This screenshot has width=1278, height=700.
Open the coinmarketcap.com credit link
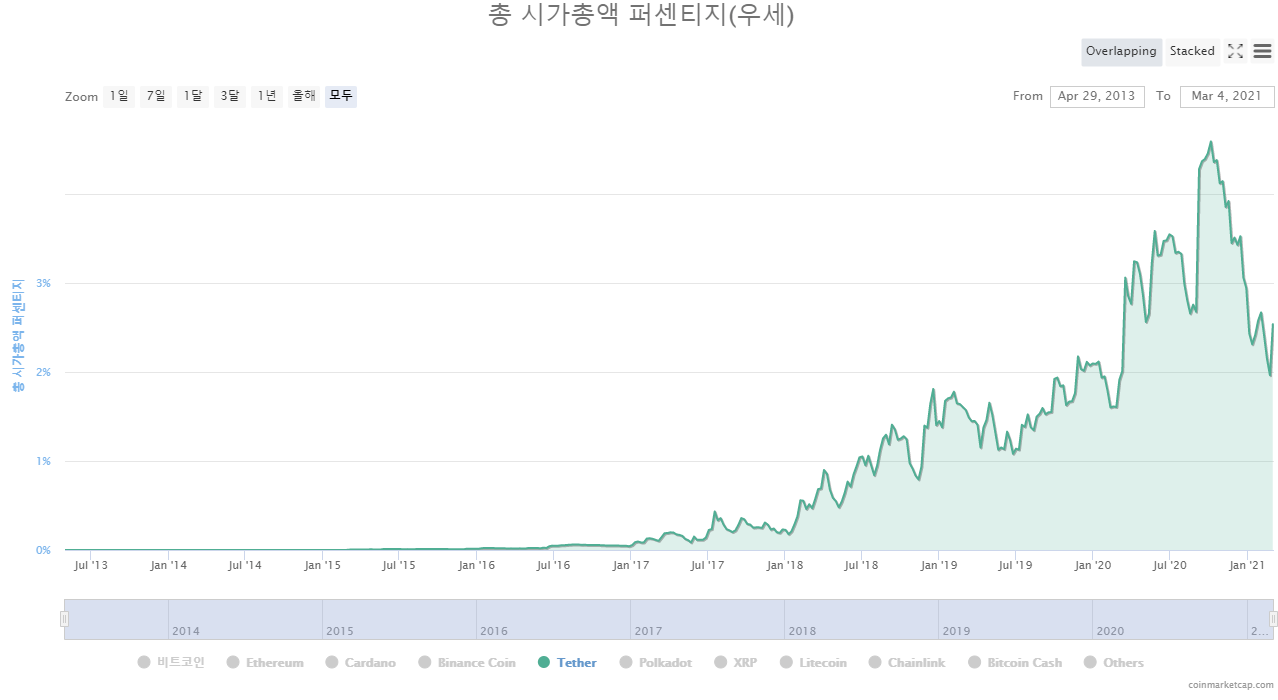(x=1231, y=685)
